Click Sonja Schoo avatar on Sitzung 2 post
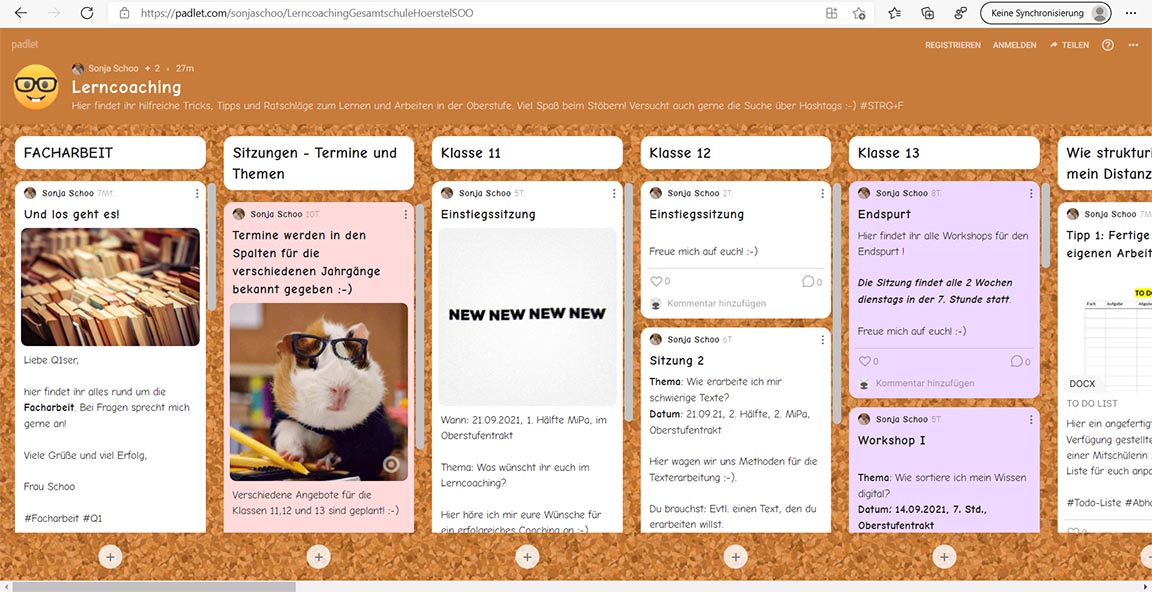Image resolution: width=1152 pixels, height=592 pixels. (x=655, y=339)
